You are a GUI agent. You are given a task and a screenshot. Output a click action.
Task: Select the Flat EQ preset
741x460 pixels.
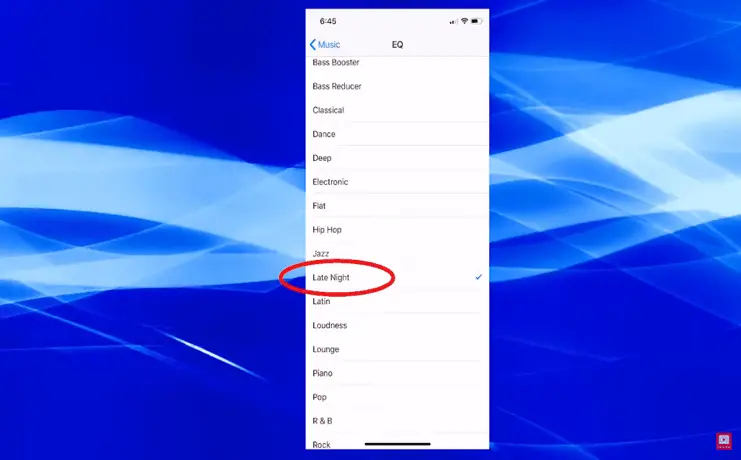[x=397, y=206]
